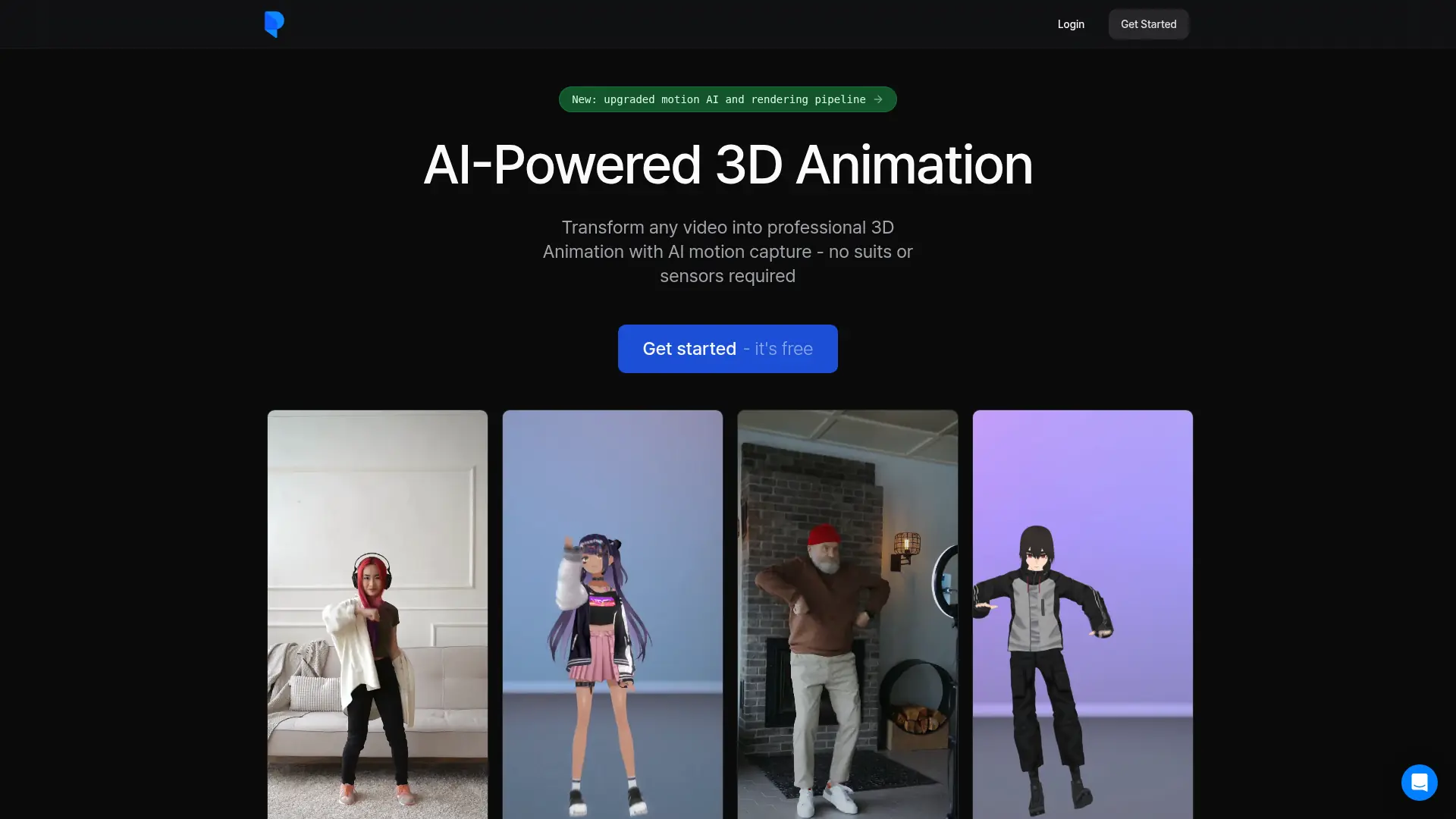Select the black-haired avatar on purple background
The image size is (1456, 819).
(x=1083, y=614)
